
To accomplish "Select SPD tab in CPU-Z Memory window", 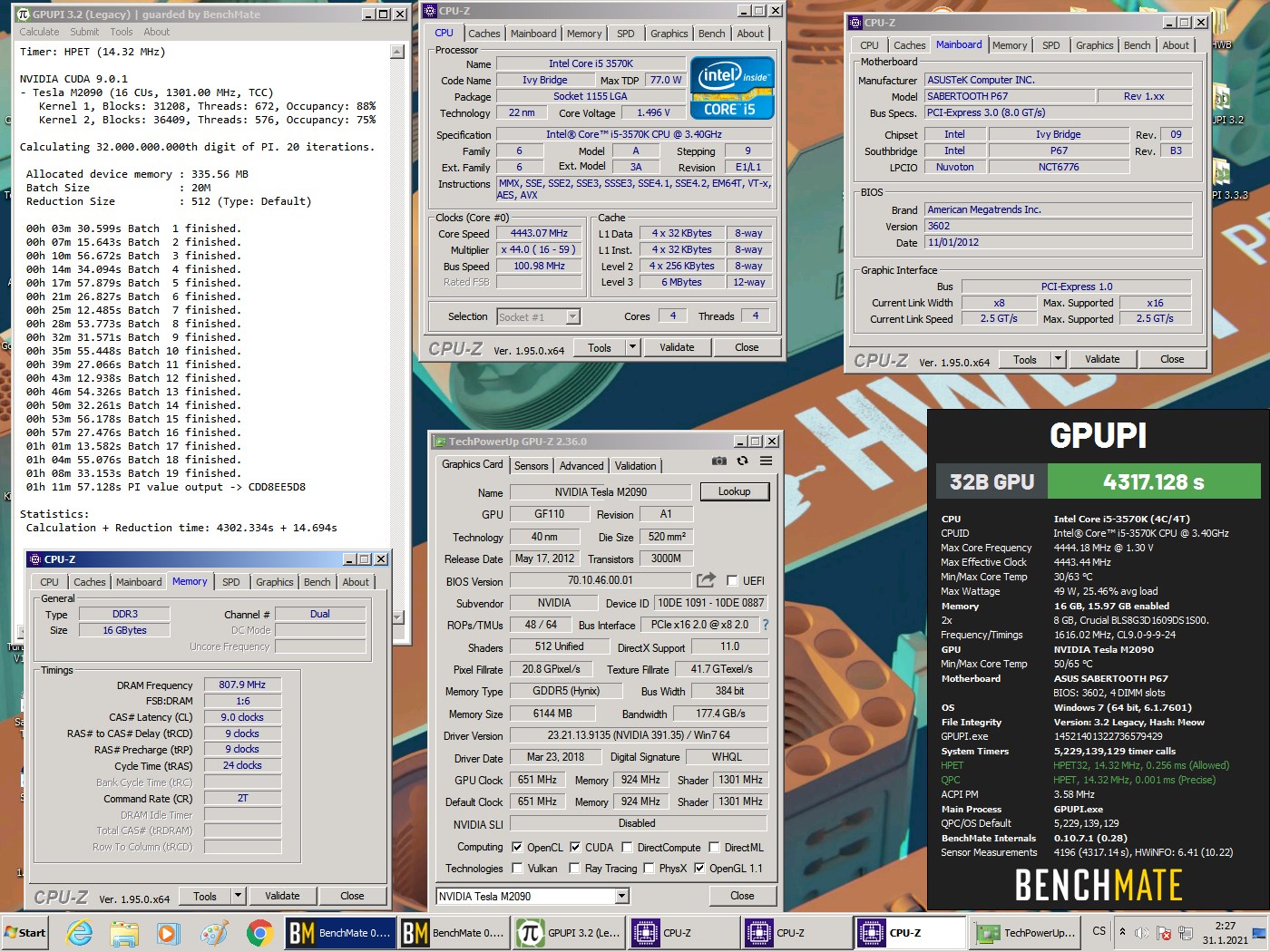I will click(x=231, y=582).
